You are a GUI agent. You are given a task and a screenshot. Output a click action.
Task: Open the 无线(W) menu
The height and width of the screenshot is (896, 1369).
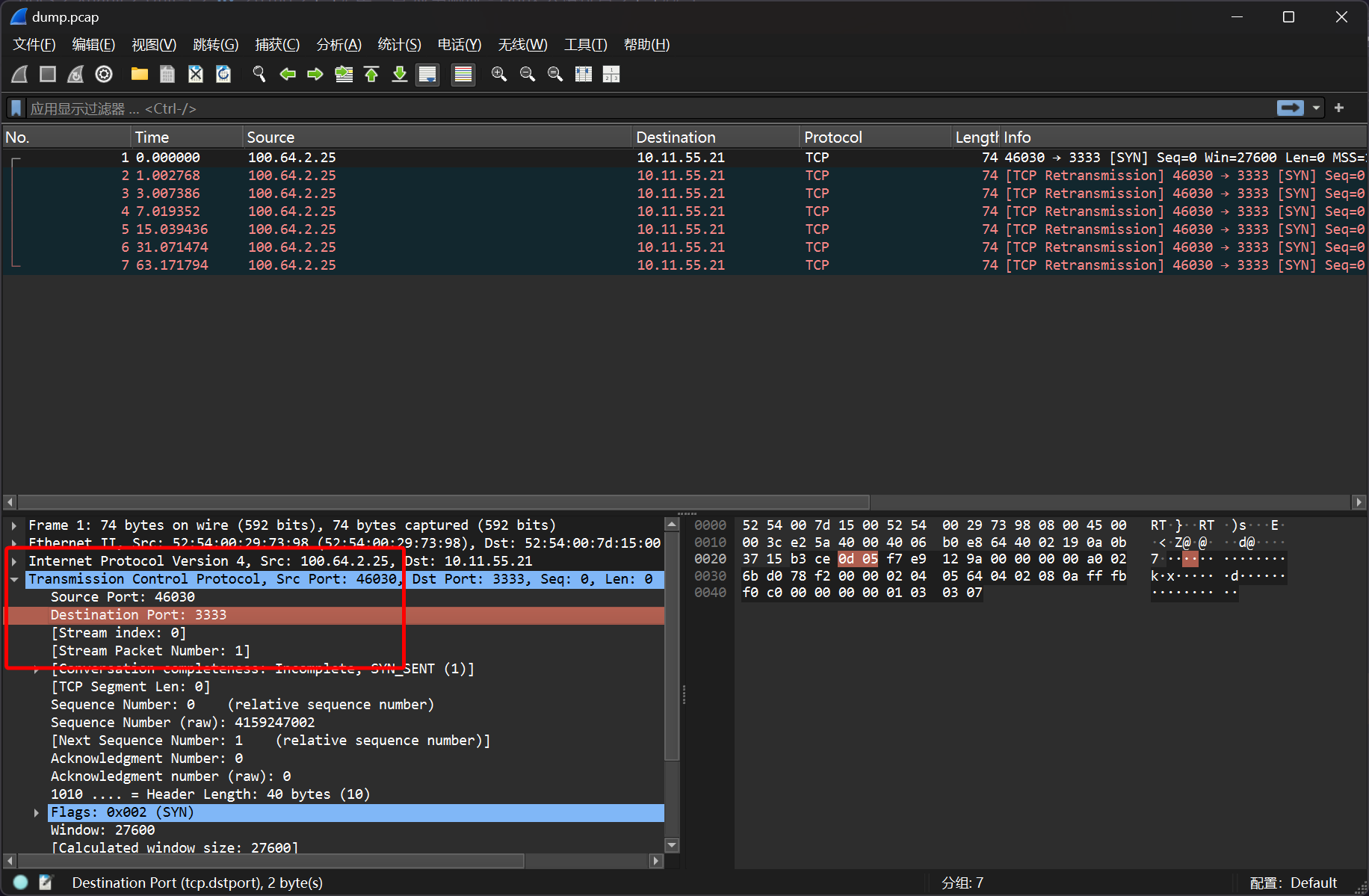click(523, 45)
